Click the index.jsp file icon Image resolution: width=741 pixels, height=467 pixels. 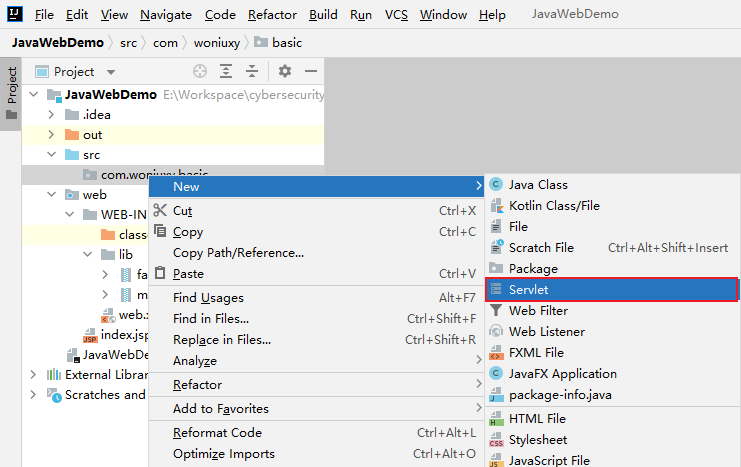pos(90,336)
